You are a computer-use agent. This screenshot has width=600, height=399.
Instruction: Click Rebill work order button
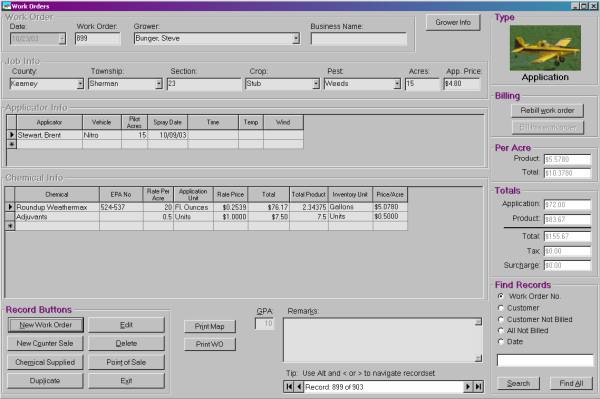[548, 111]
